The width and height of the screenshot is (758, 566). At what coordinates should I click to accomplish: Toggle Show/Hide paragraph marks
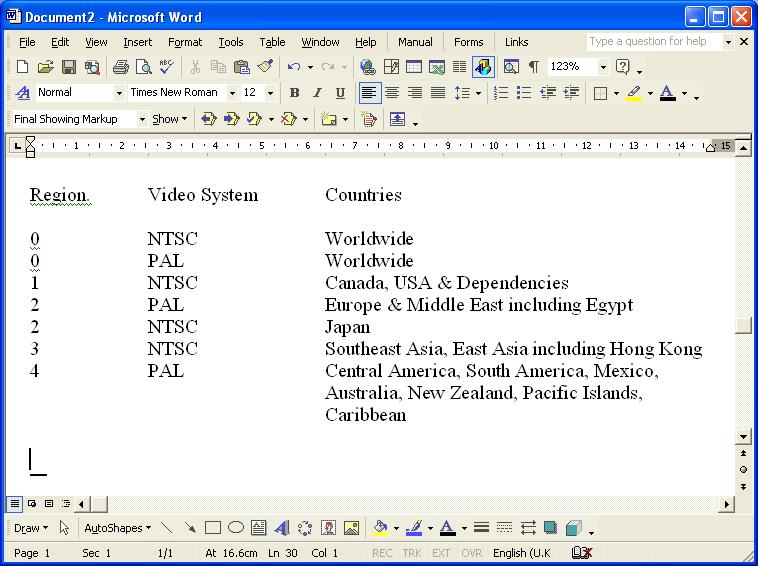tap(534, 67)
